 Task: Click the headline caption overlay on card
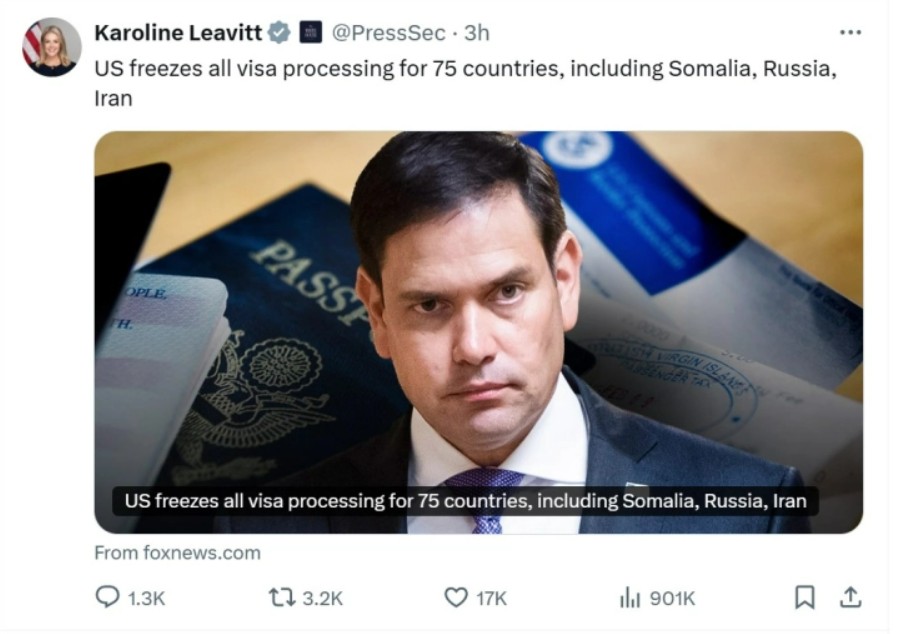[465, 501]
